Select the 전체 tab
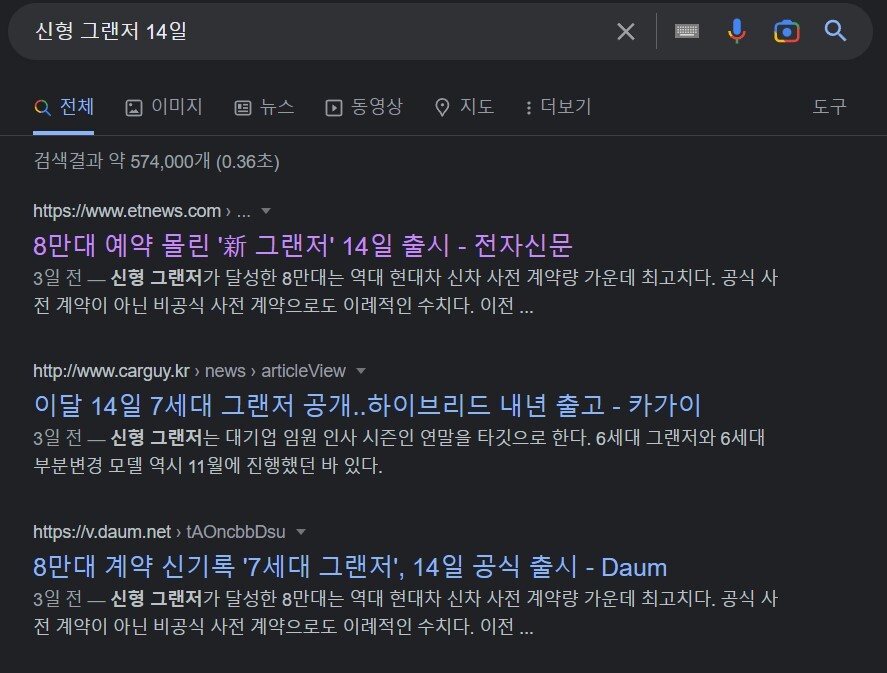 tap(63, 107)
